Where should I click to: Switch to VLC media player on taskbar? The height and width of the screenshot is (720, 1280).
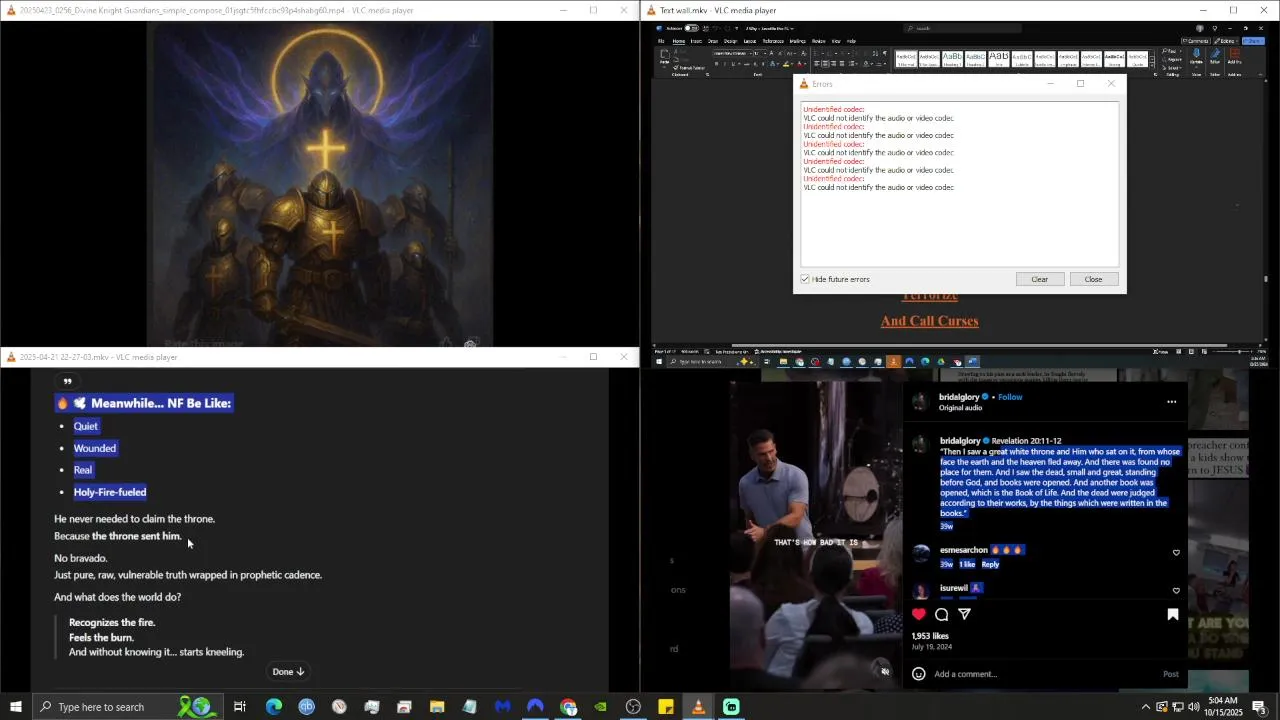click(x=698, y=707)
